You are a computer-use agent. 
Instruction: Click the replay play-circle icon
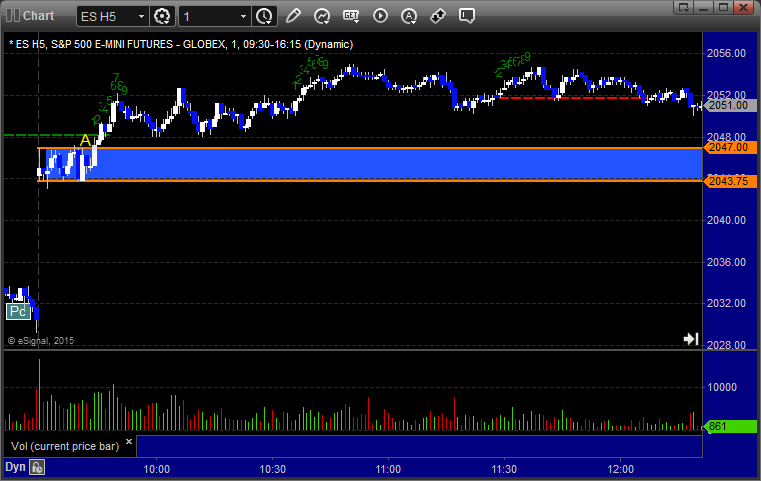pyautogui.click(x=379, y=16)
